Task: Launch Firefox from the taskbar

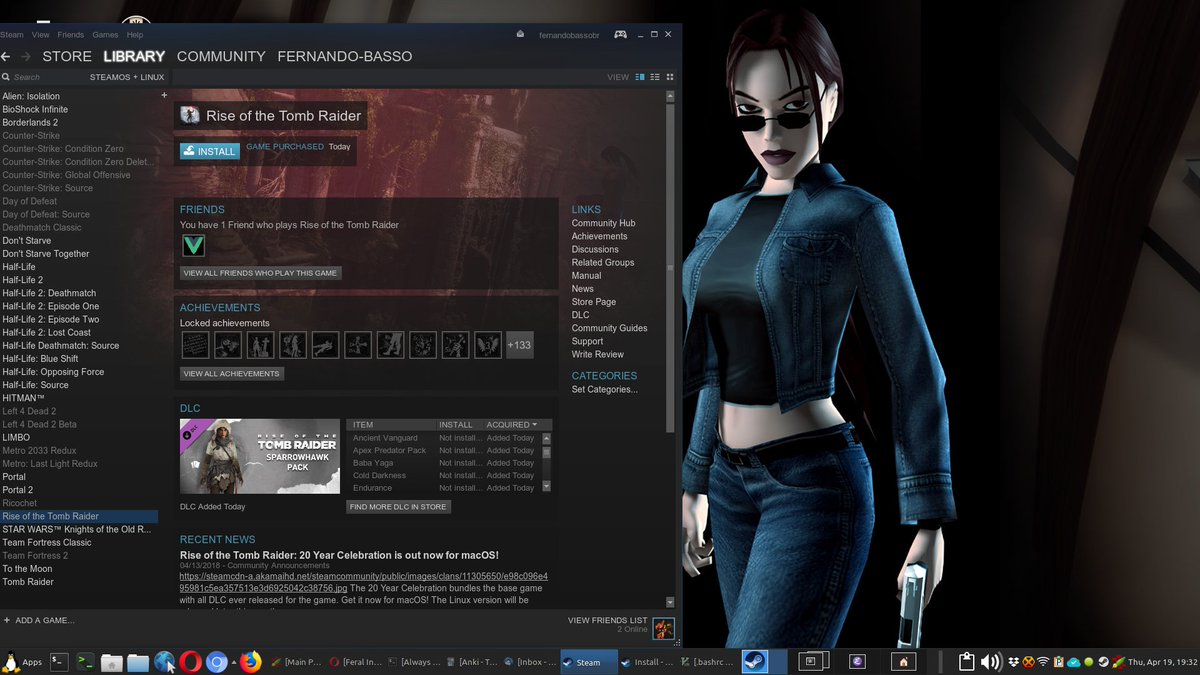Action: tap(250, 661)
